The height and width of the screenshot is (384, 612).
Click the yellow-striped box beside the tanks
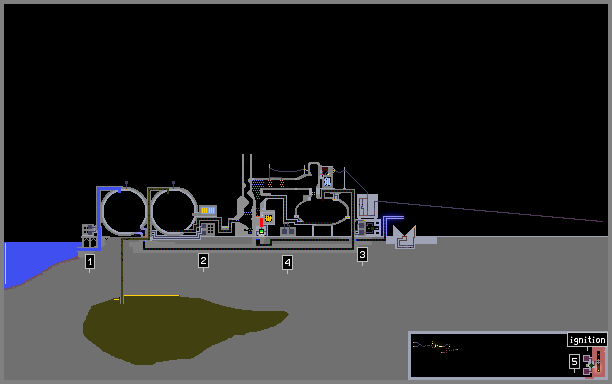pyautogui.click(x=208, y=211)
